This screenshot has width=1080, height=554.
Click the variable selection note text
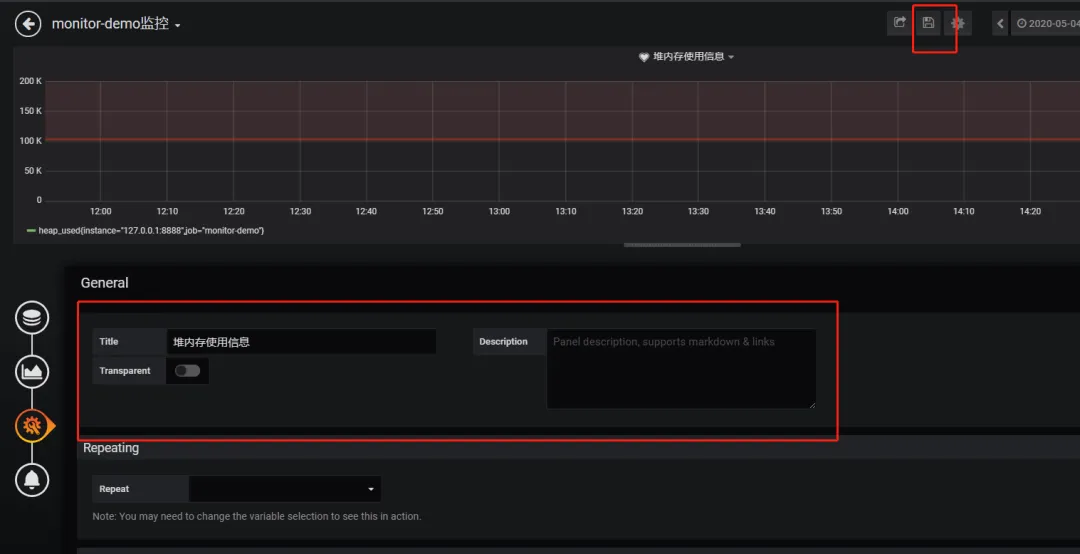click(x=257, y=516)
